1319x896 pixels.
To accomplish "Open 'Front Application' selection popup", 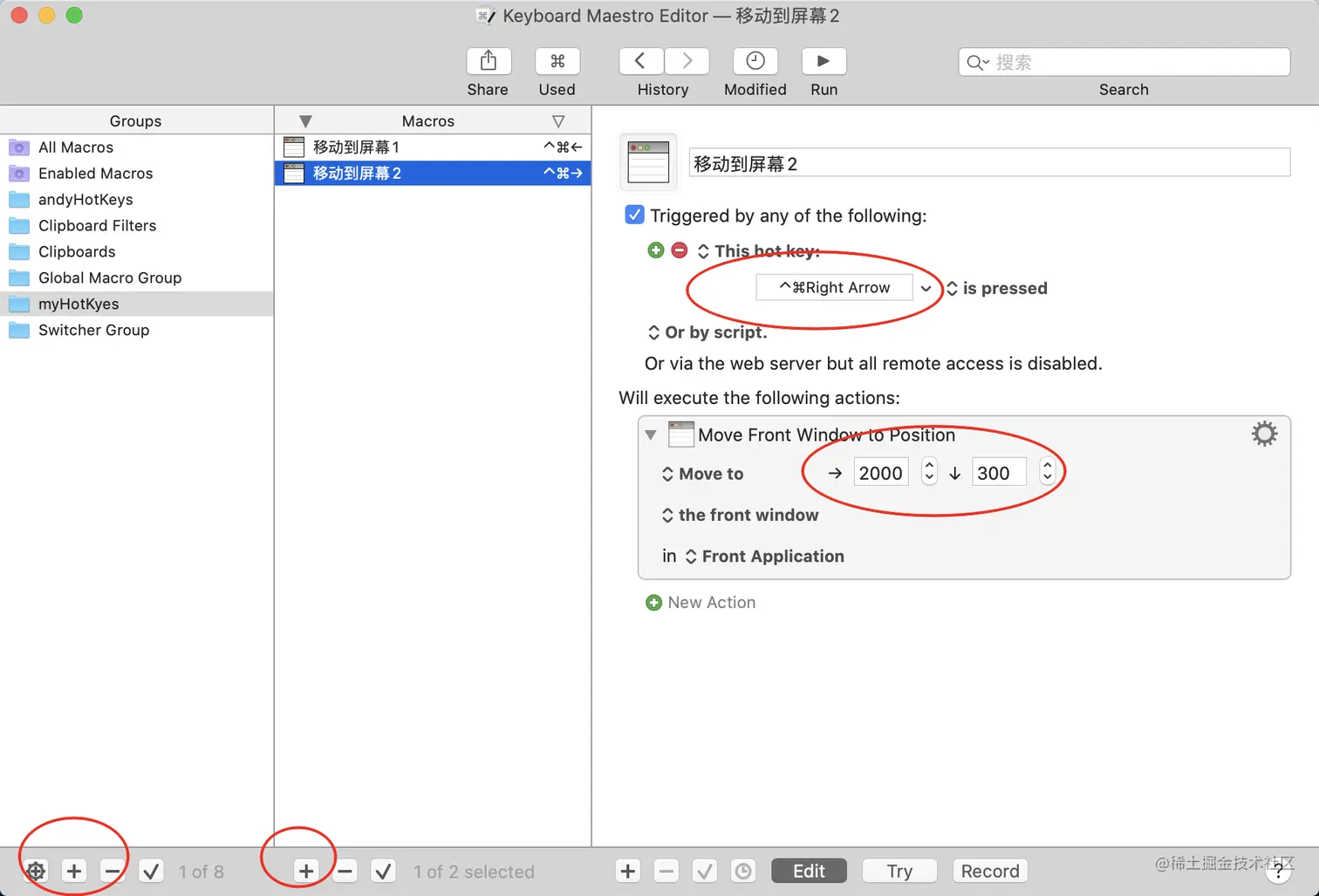I will [x=764, y=556].
